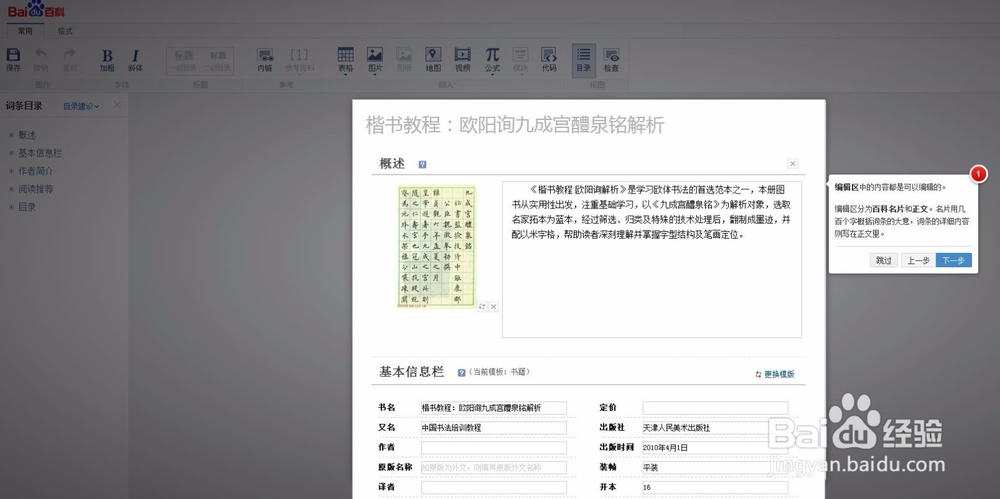Insert a formula with 公式 icon
The width and height of the screenshot is (1000, 499).
click(x=492, y=55)
